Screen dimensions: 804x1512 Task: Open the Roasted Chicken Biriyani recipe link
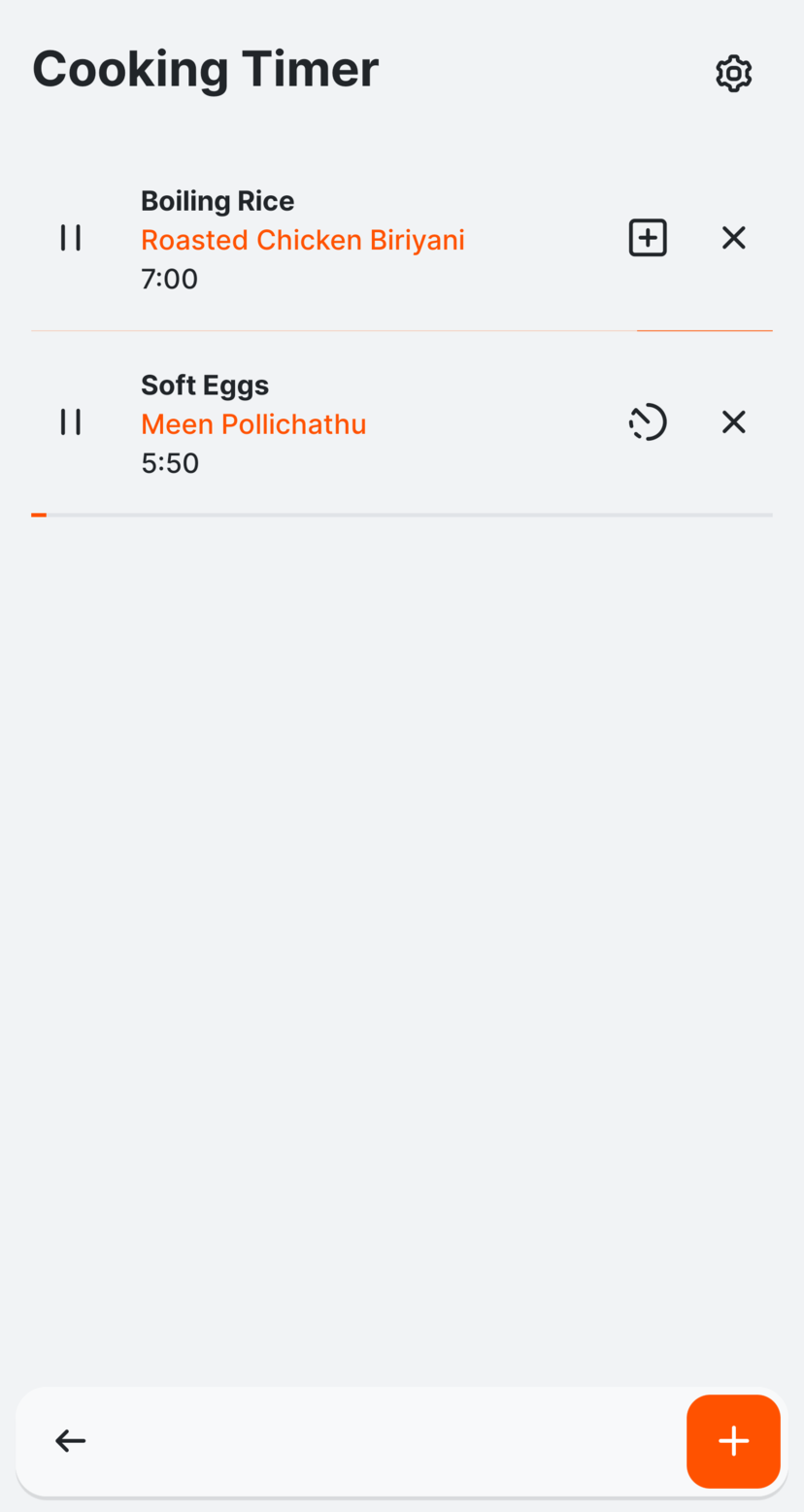click(302, 240)
